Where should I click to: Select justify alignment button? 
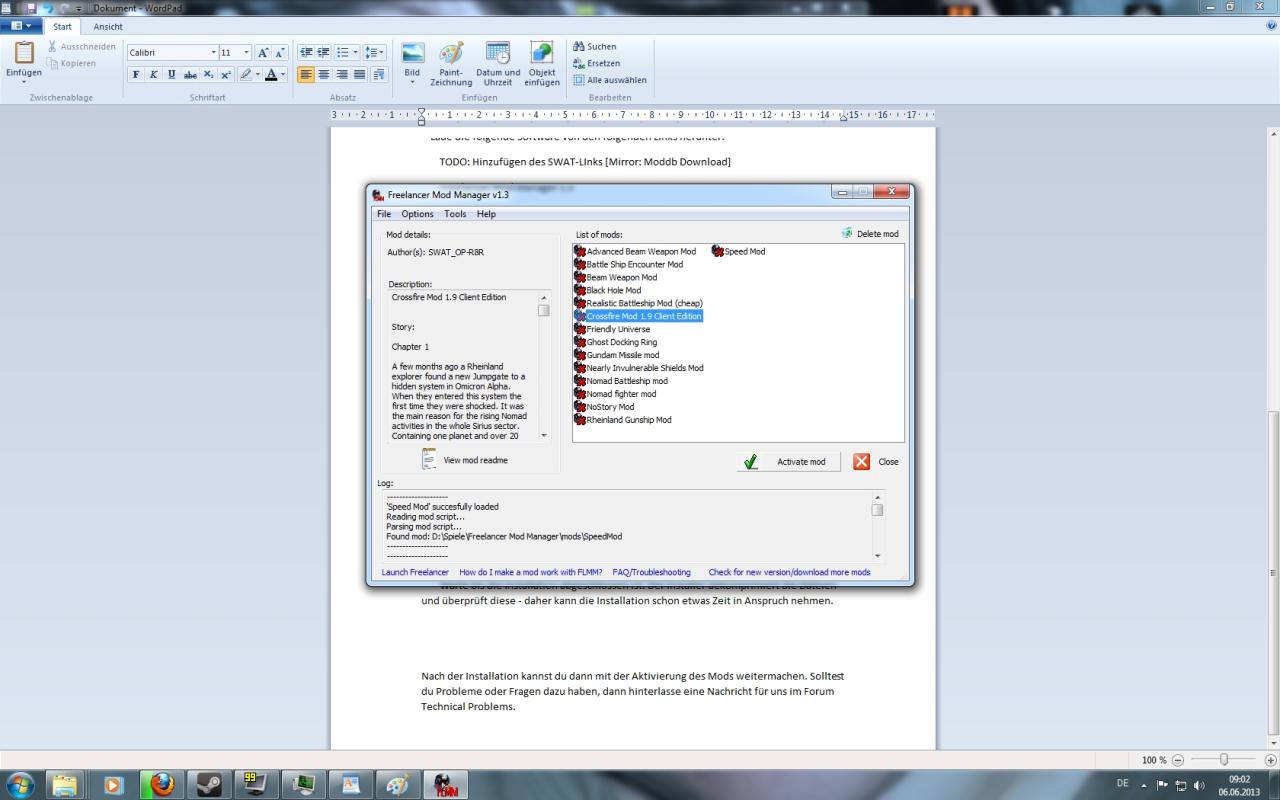pos(360,74)
